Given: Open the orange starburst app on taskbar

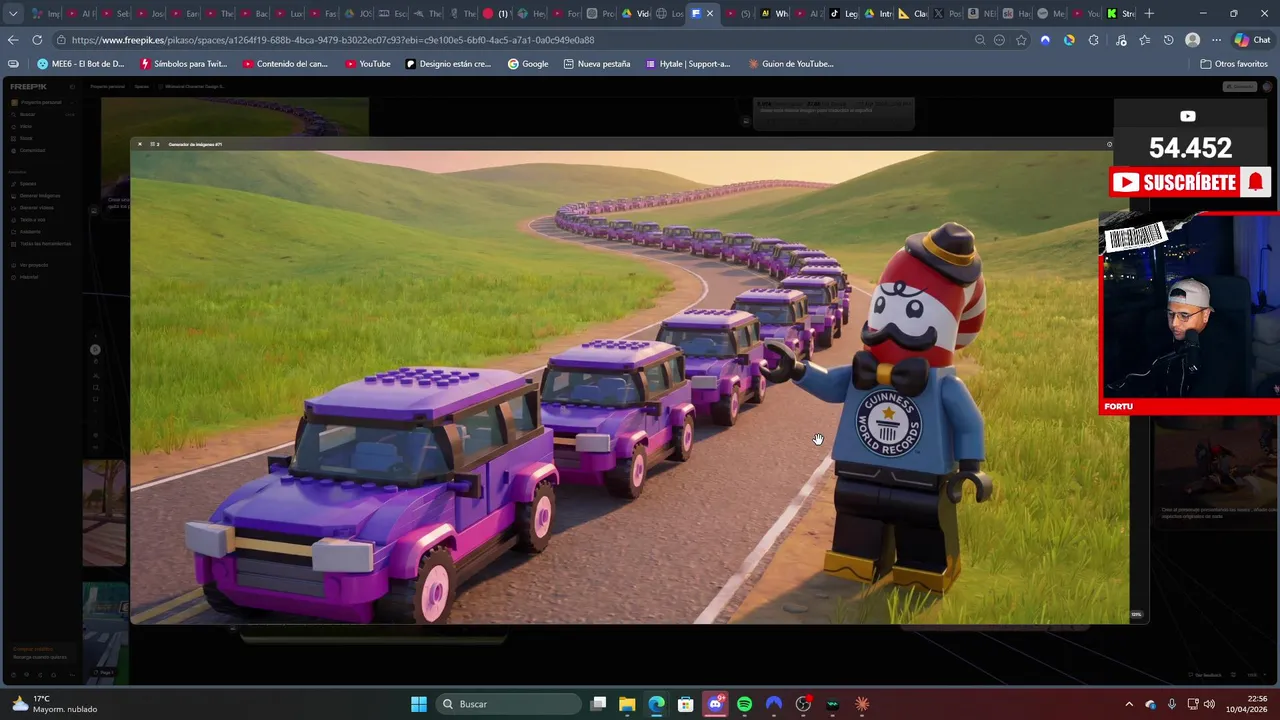Looking at the screenshot, I should pos(862,704).
